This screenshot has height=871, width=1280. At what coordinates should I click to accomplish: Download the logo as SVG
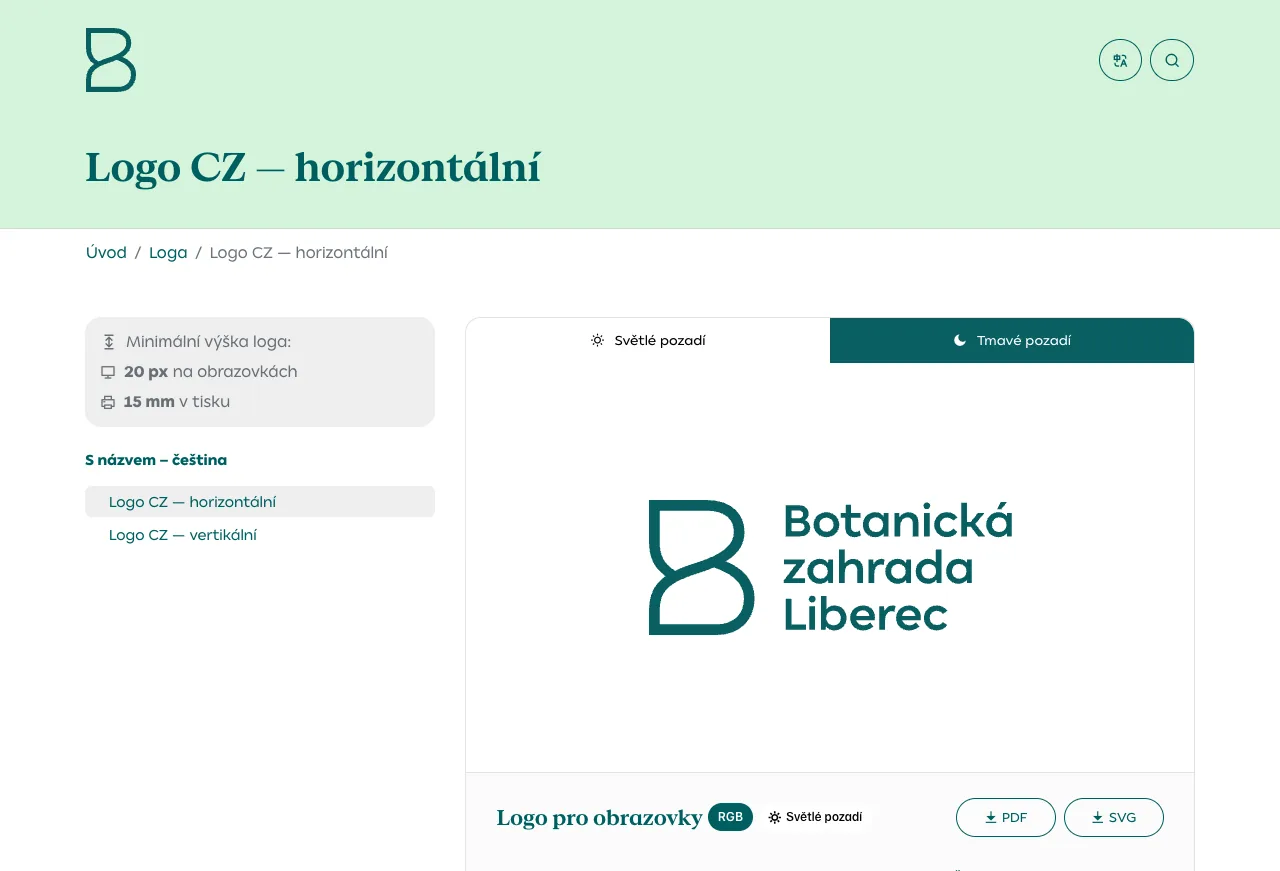1114,817
